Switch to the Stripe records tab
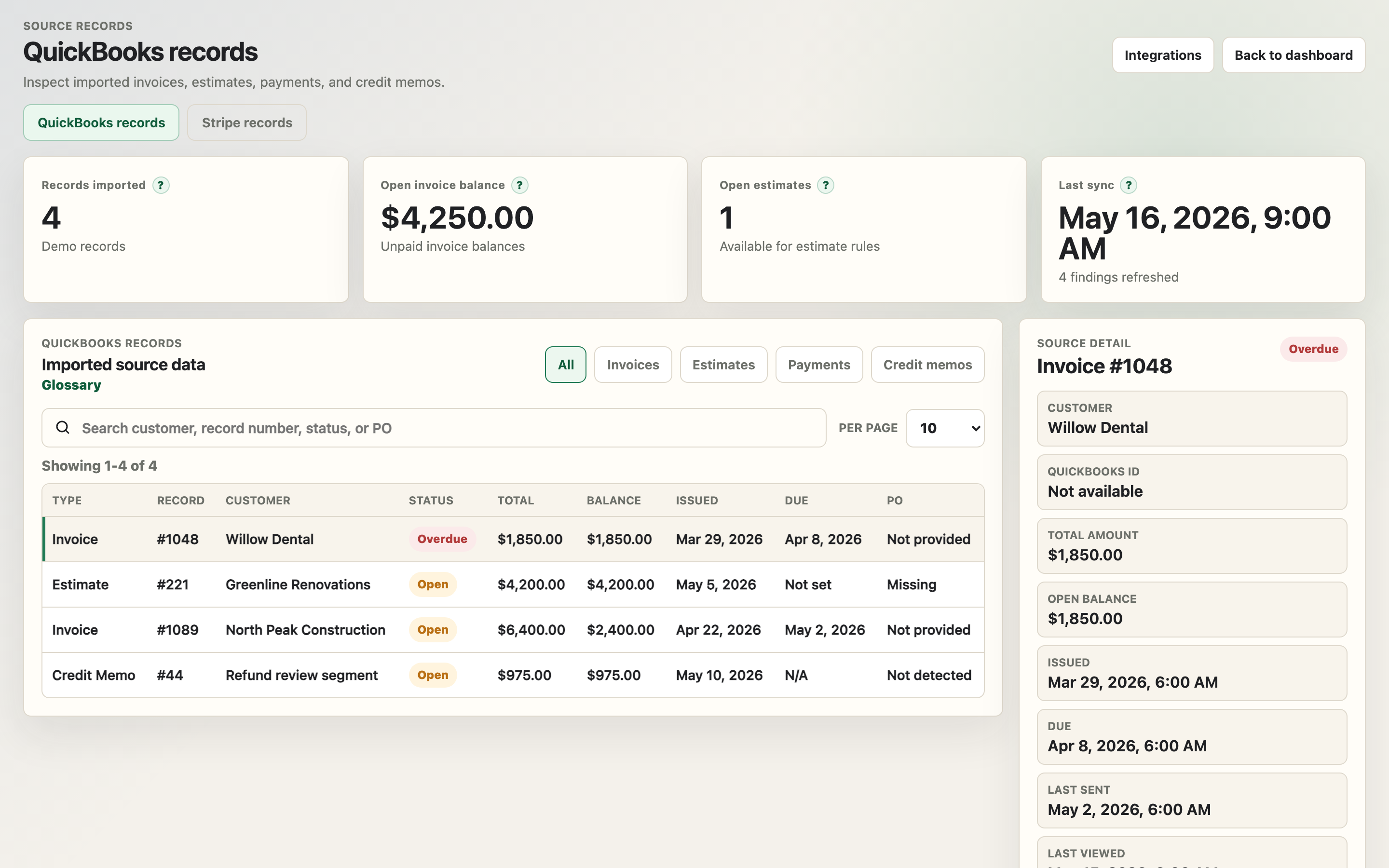 click(x=247, y=122)
